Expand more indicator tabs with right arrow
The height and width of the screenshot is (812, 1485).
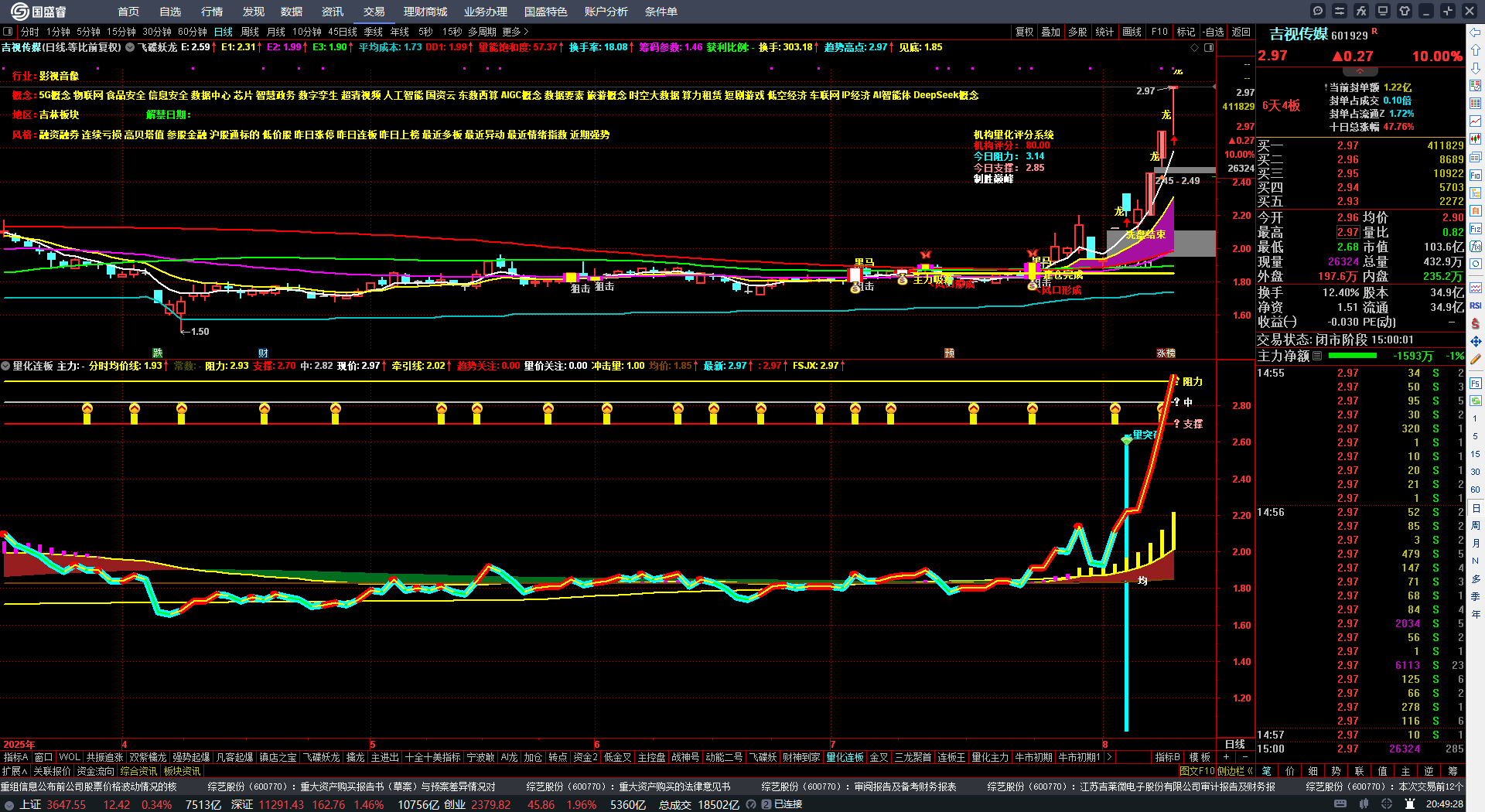(x=1109, y=757)
